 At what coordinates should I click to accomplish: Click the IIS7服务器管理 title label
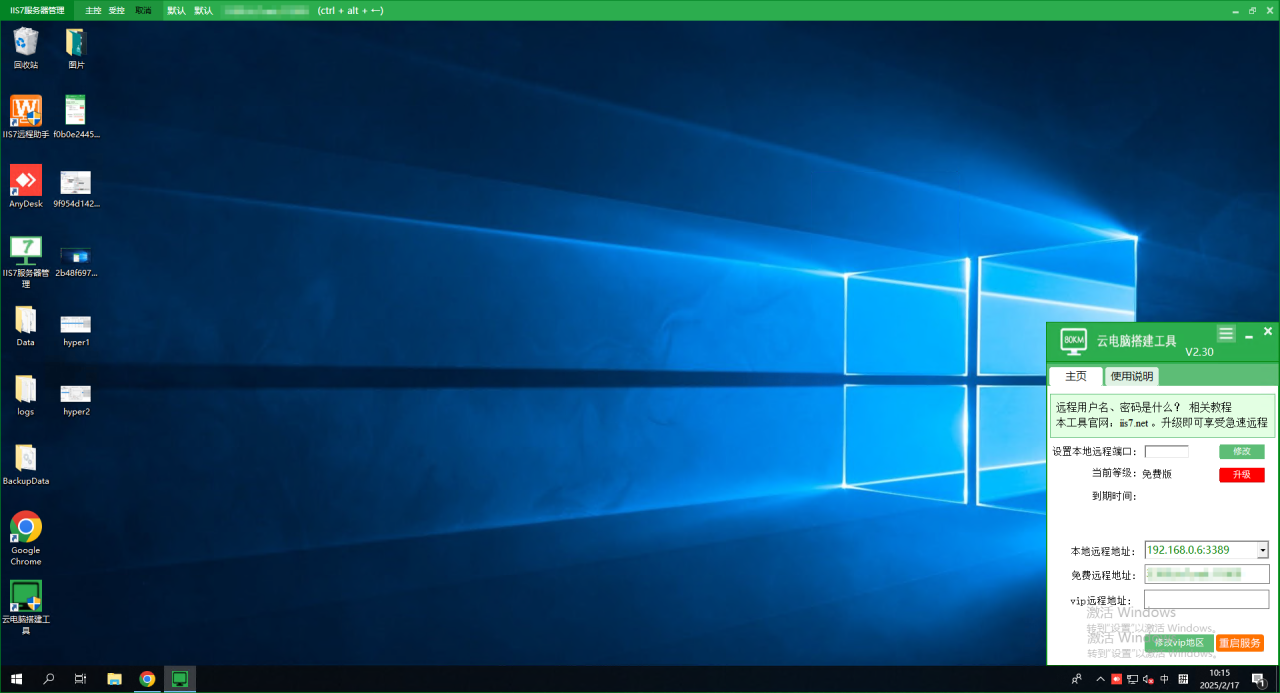37,10
